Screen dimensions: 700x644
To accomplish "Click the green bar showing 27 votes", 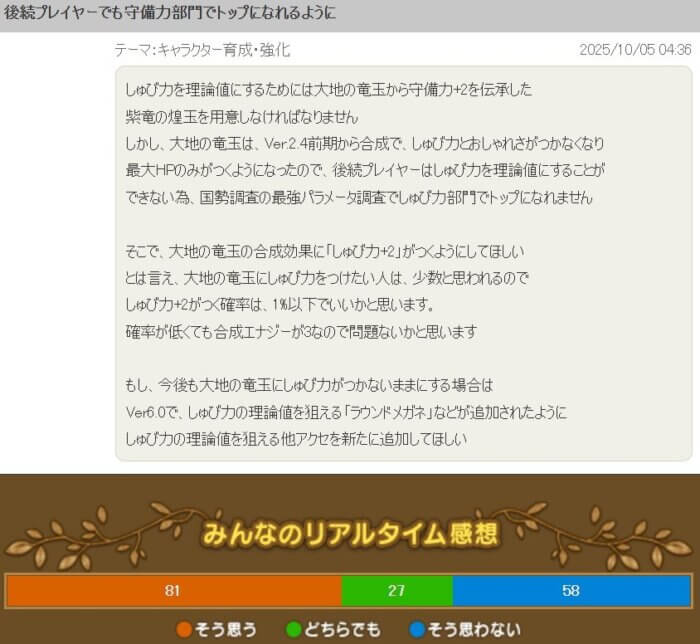I will [x=397, y=591].
